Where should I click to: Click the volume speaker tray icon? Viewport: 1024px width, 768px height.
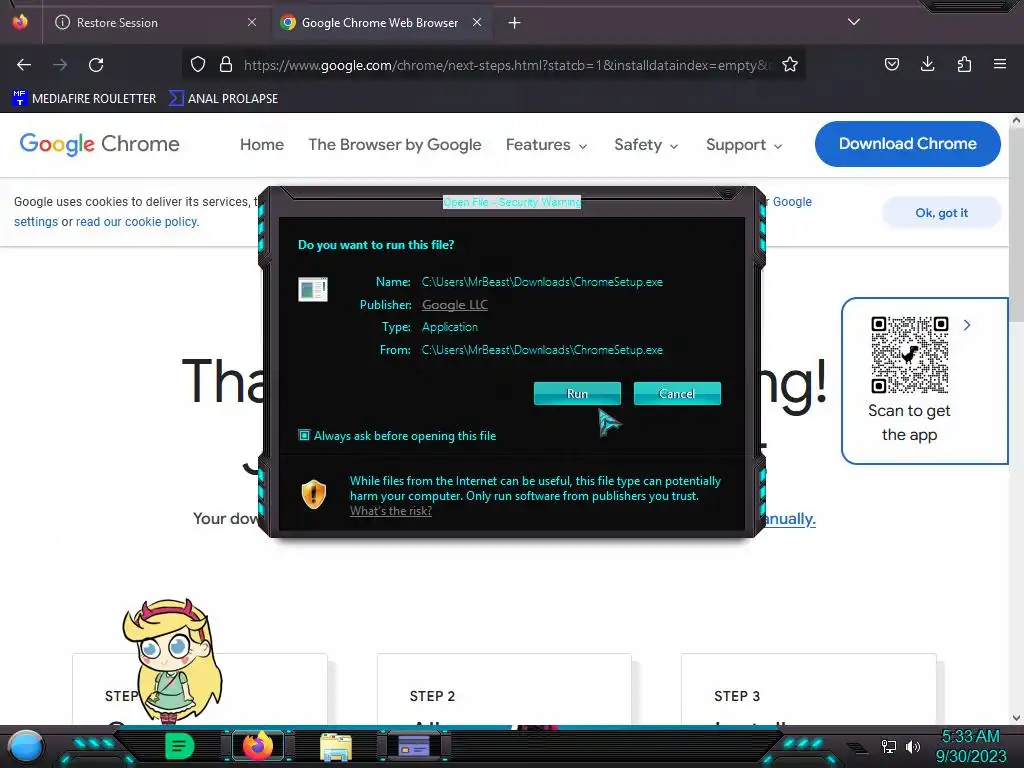[913, 746]
